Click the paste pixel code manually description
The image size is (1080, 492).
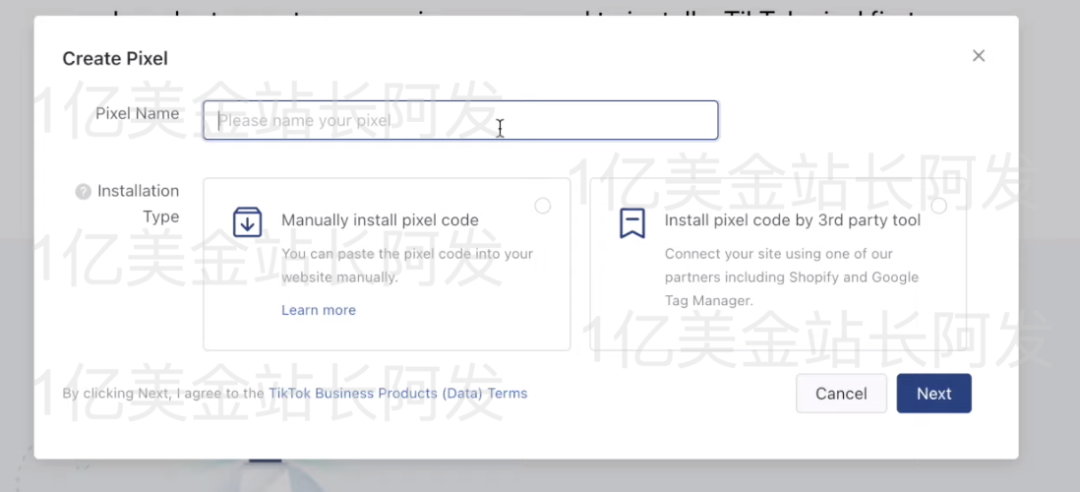(407, 265)
